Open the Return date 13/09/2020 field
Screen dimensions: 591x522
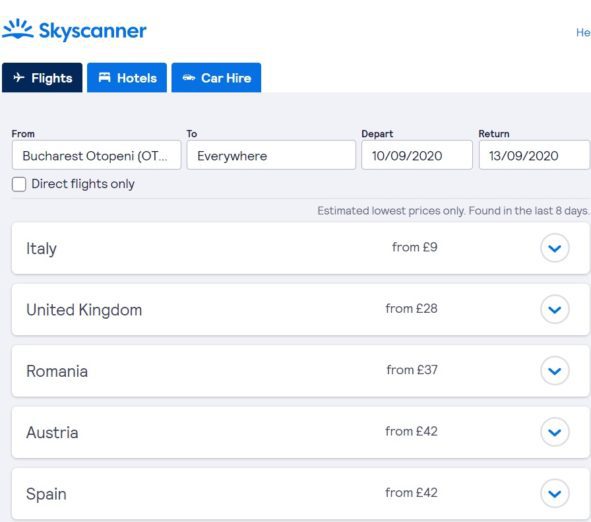(x=534, y=155)
